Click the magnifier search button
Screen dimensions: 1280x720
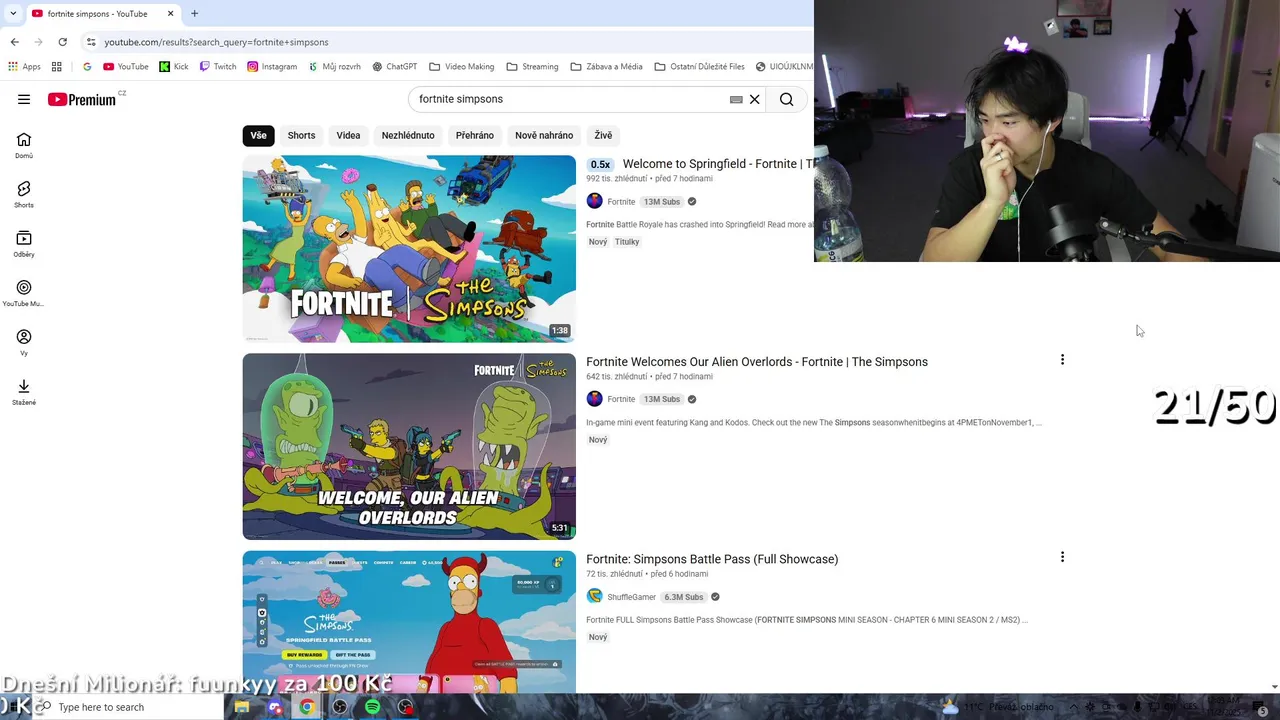point(787,99)
